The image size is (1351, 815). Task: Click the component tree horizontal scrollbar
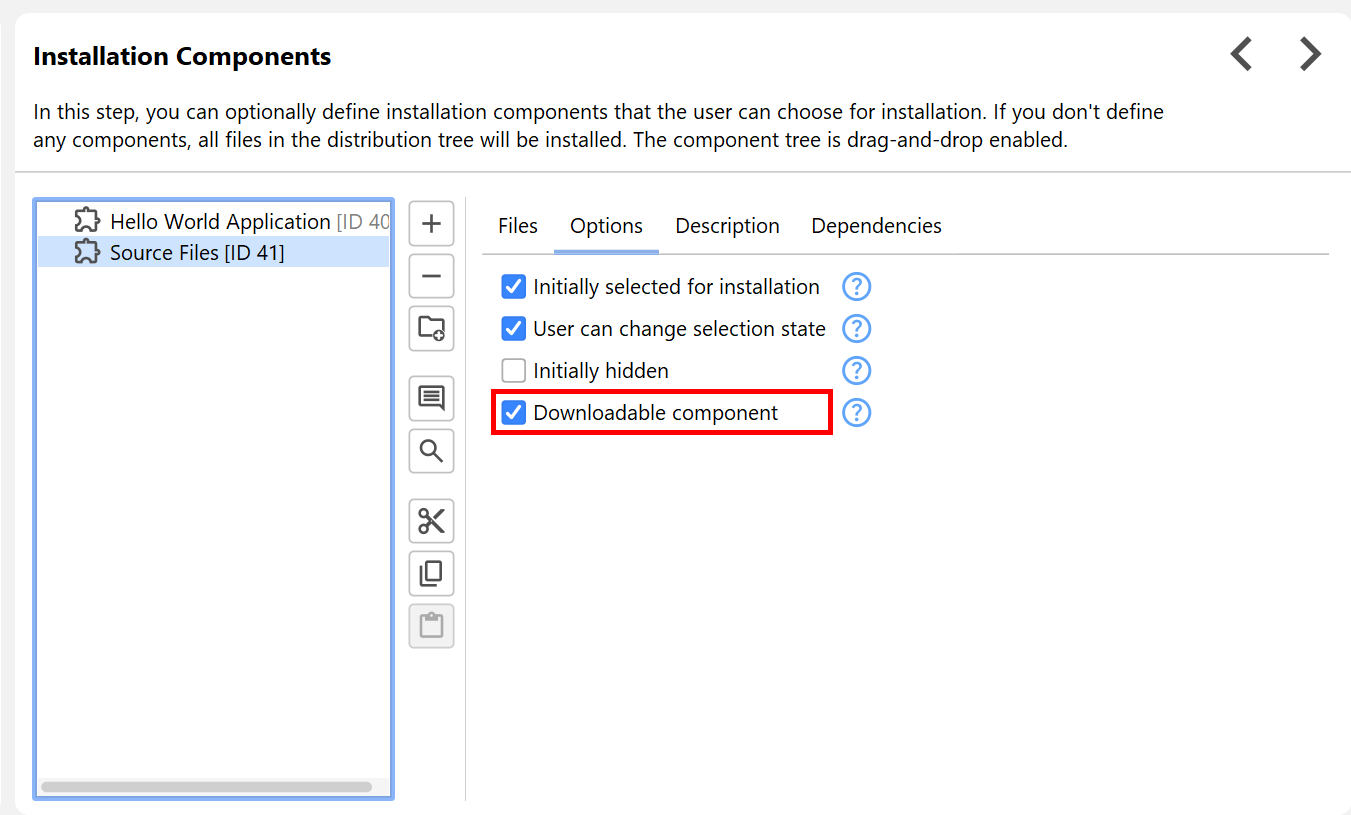click(x=206, y=787)
